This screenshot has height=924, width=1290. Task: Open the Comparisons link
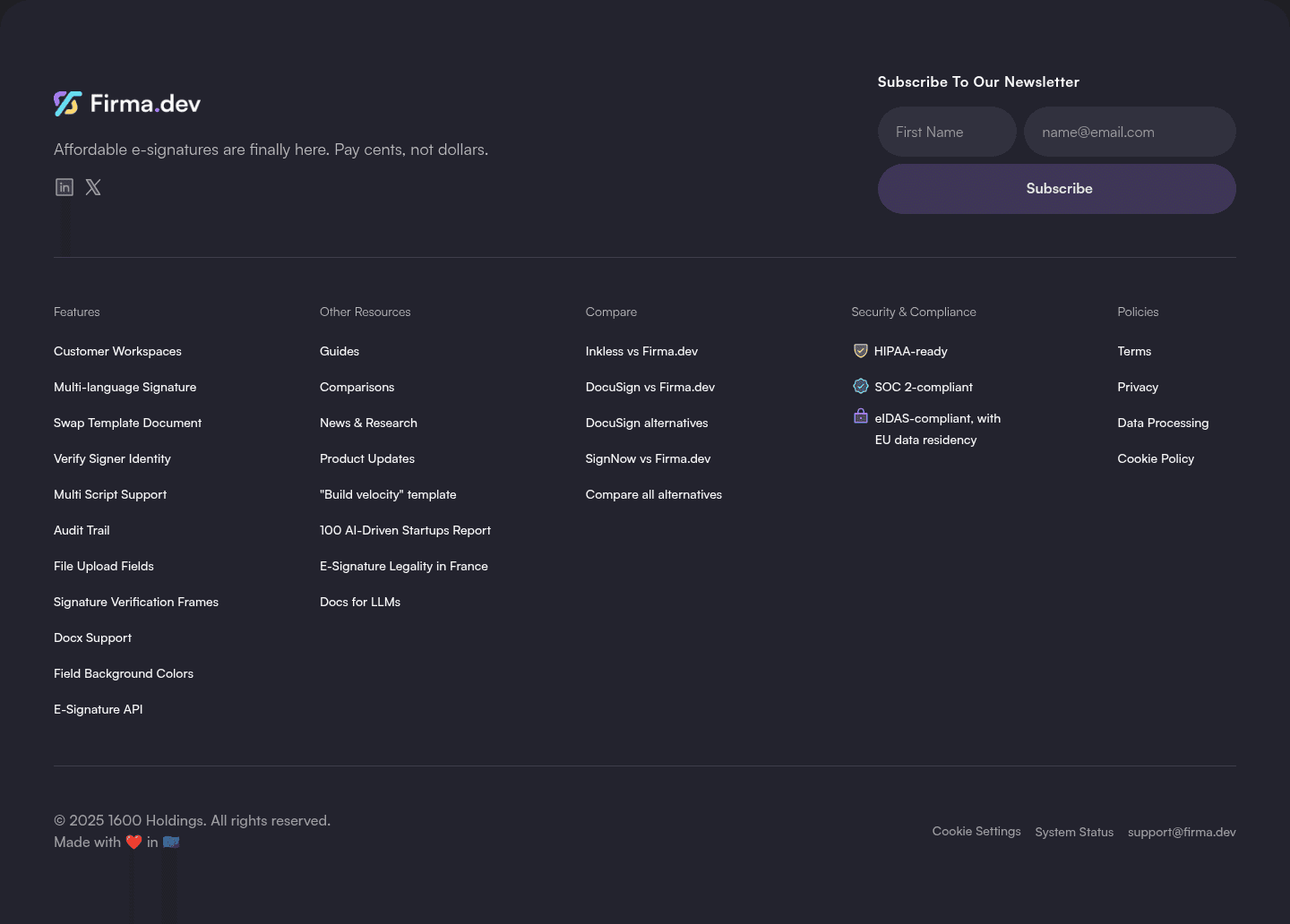click(x=357, y=387)
